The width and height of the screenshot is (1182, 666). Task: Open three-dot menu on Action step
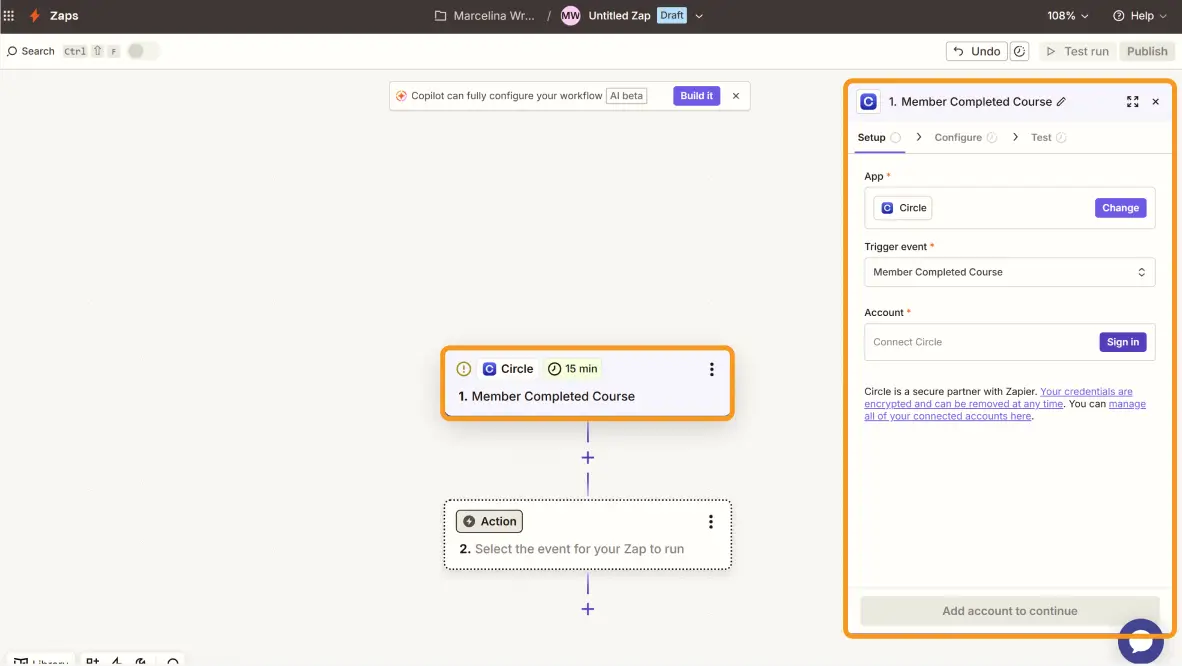tap(710, 521)
